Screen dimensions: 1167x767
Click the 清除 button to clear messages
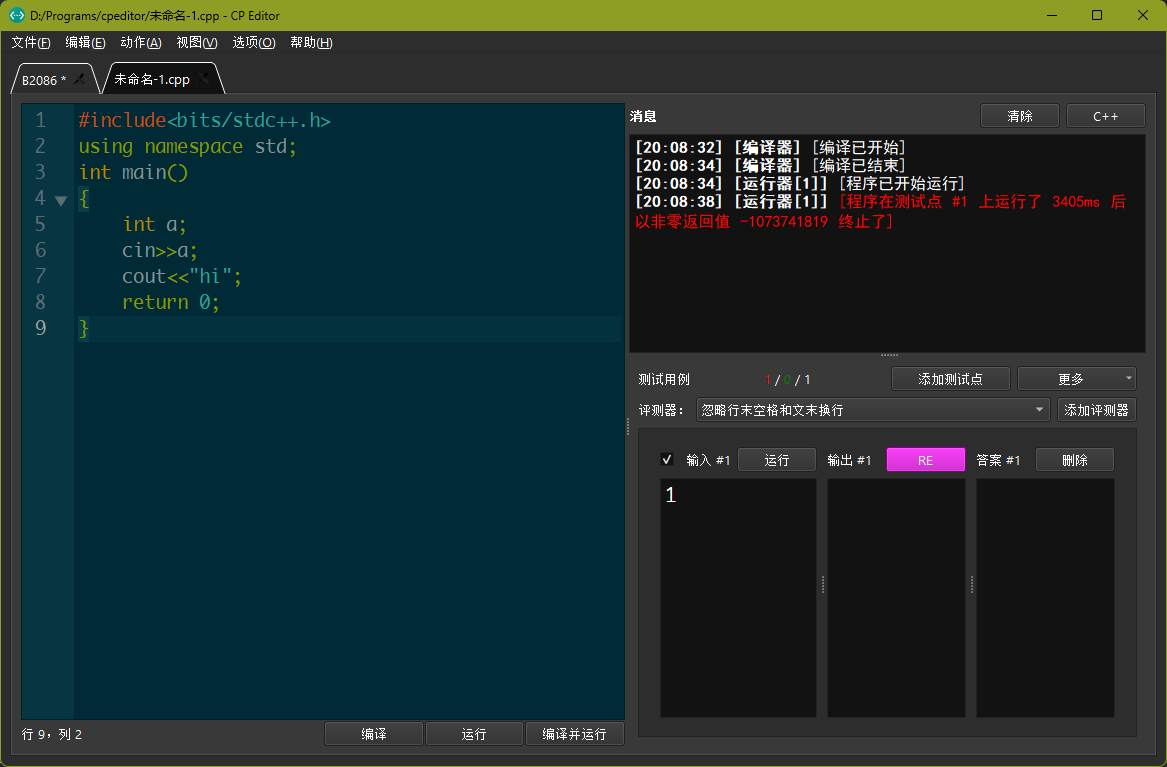(1020, 116)
